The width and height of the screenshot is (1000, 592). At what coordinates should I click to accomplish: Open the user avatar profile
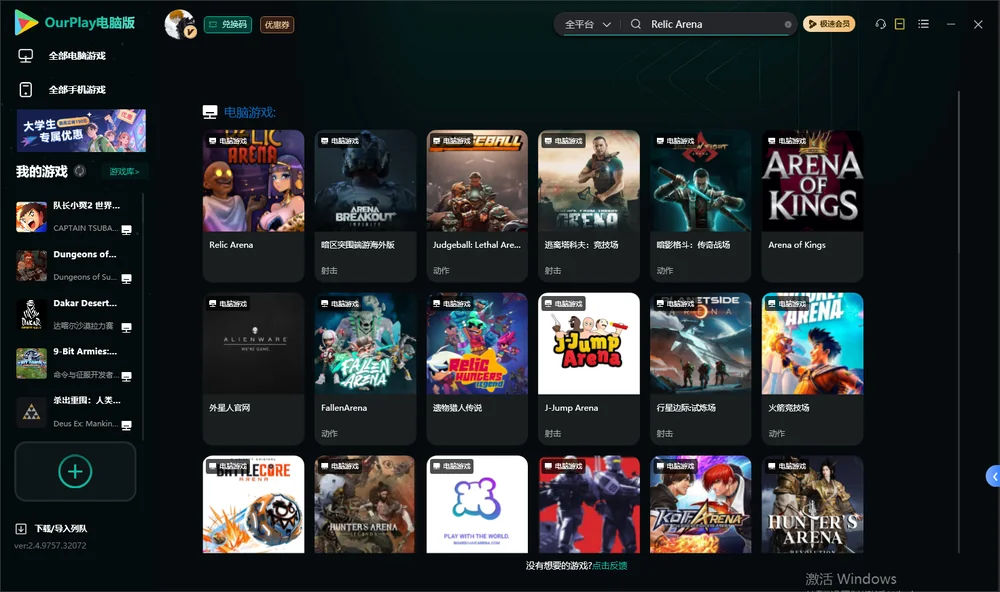(x=180, y=24)
